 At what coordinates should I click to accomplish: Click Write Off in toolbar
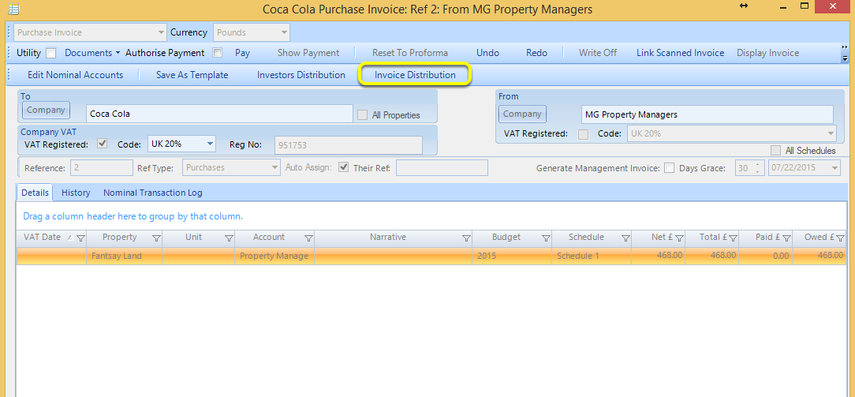(598, 53)
